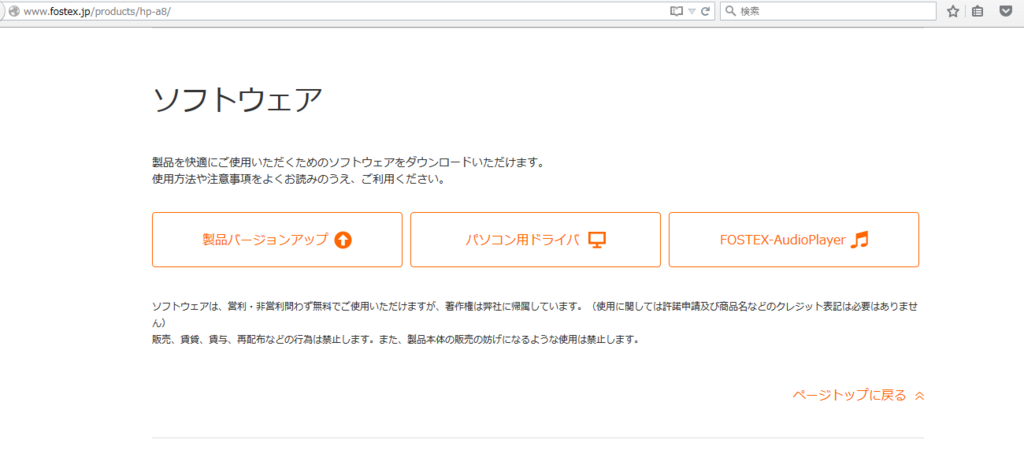
Task: Open 製品バージョンアップ button
Action: coord(277,240)
